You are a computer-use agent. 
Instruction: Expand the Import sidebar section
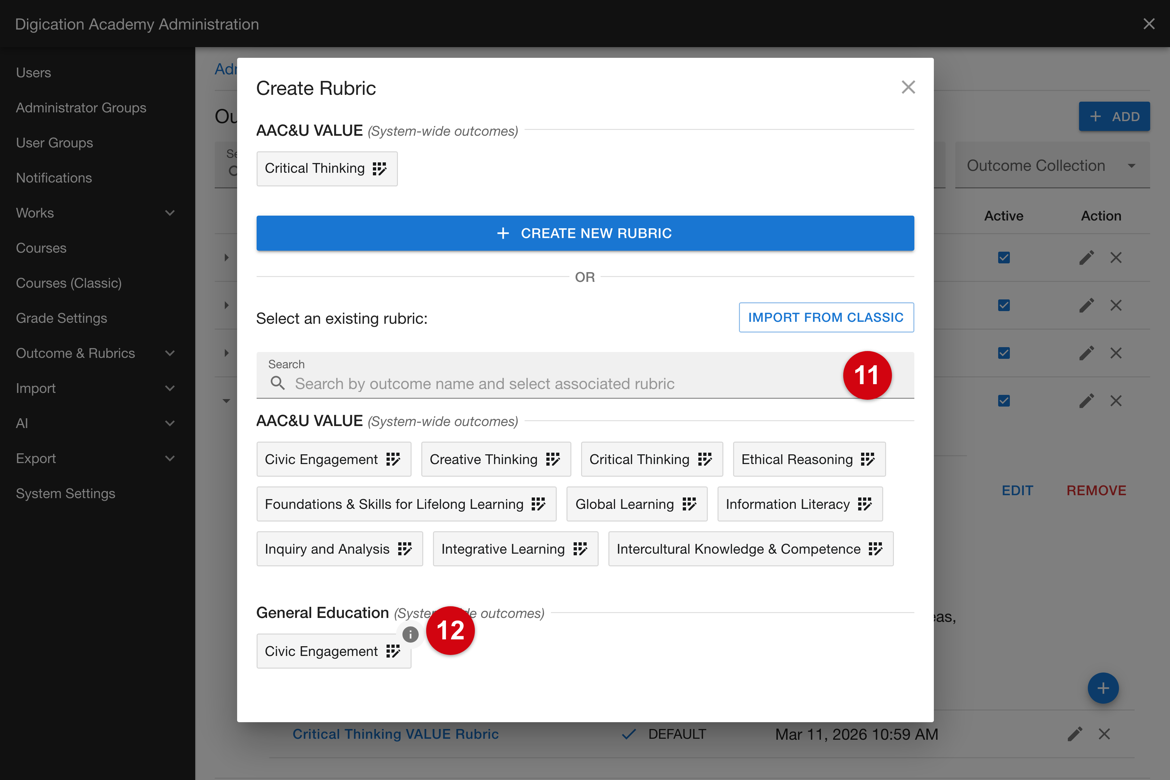[169, 388]
